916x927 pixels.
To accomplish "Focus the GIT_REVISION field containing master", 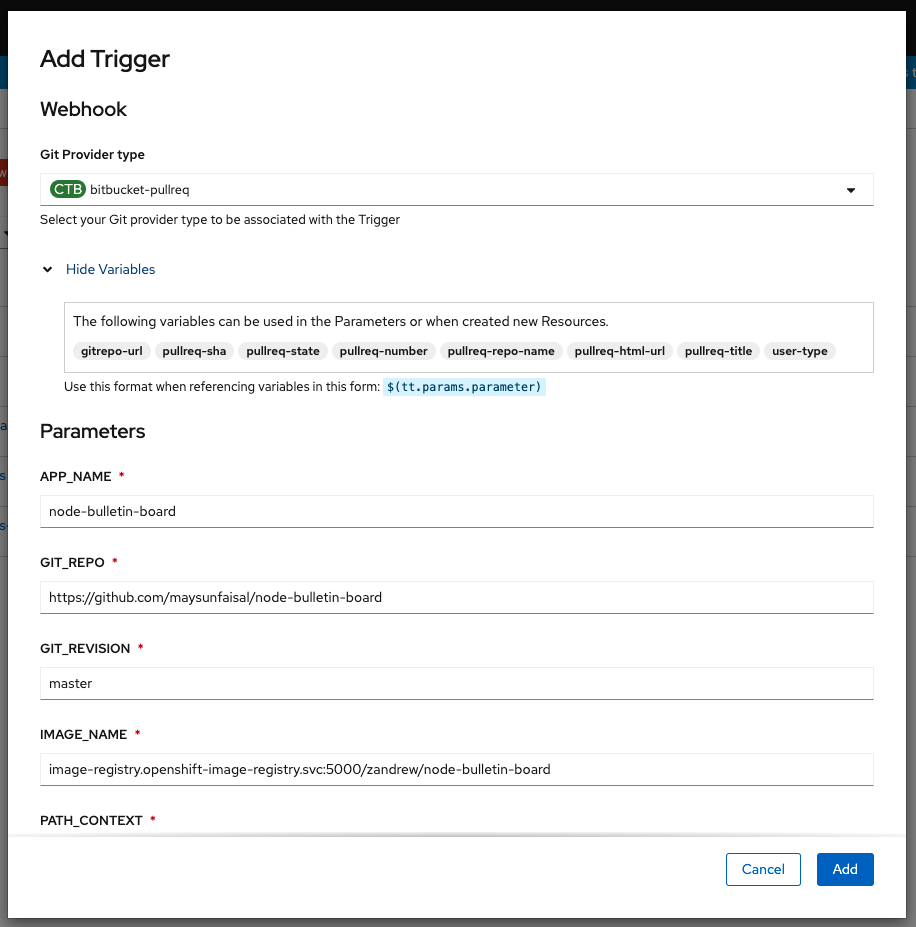I will tap(456, 683).
